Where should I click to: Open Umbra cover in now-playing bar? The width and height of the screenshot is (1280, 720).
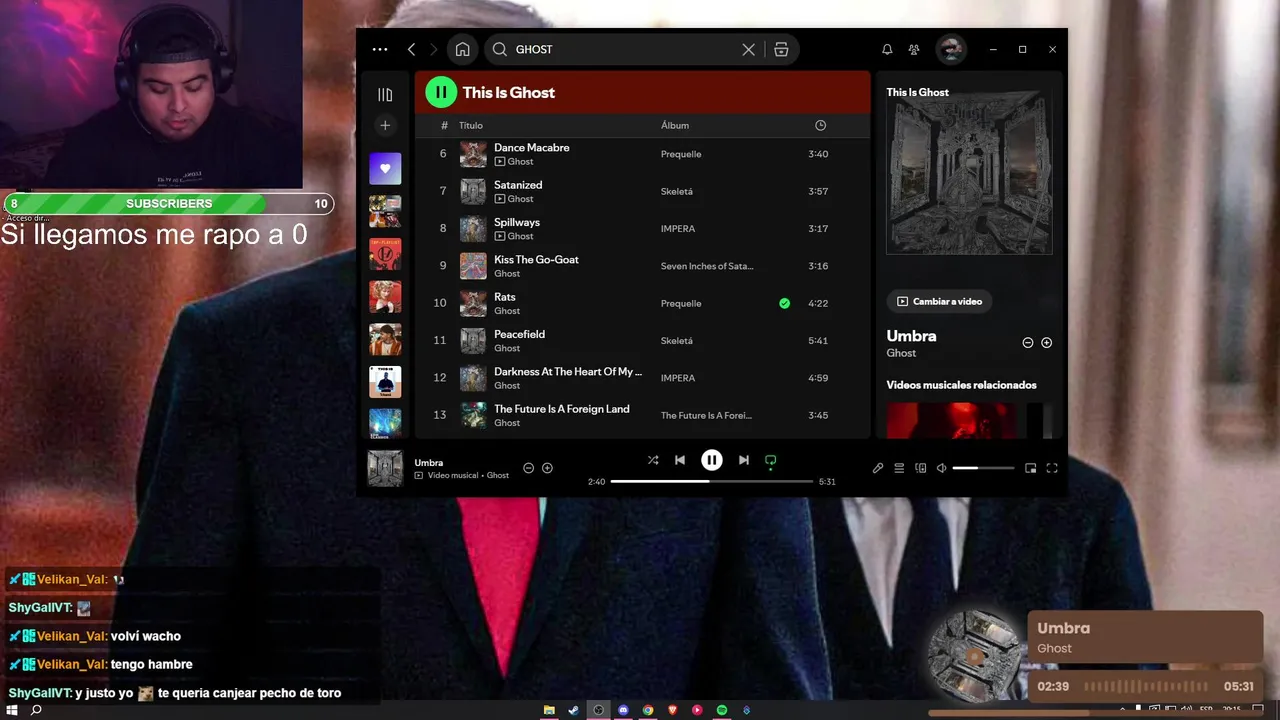pyautogui.click(x=385, y=468)
